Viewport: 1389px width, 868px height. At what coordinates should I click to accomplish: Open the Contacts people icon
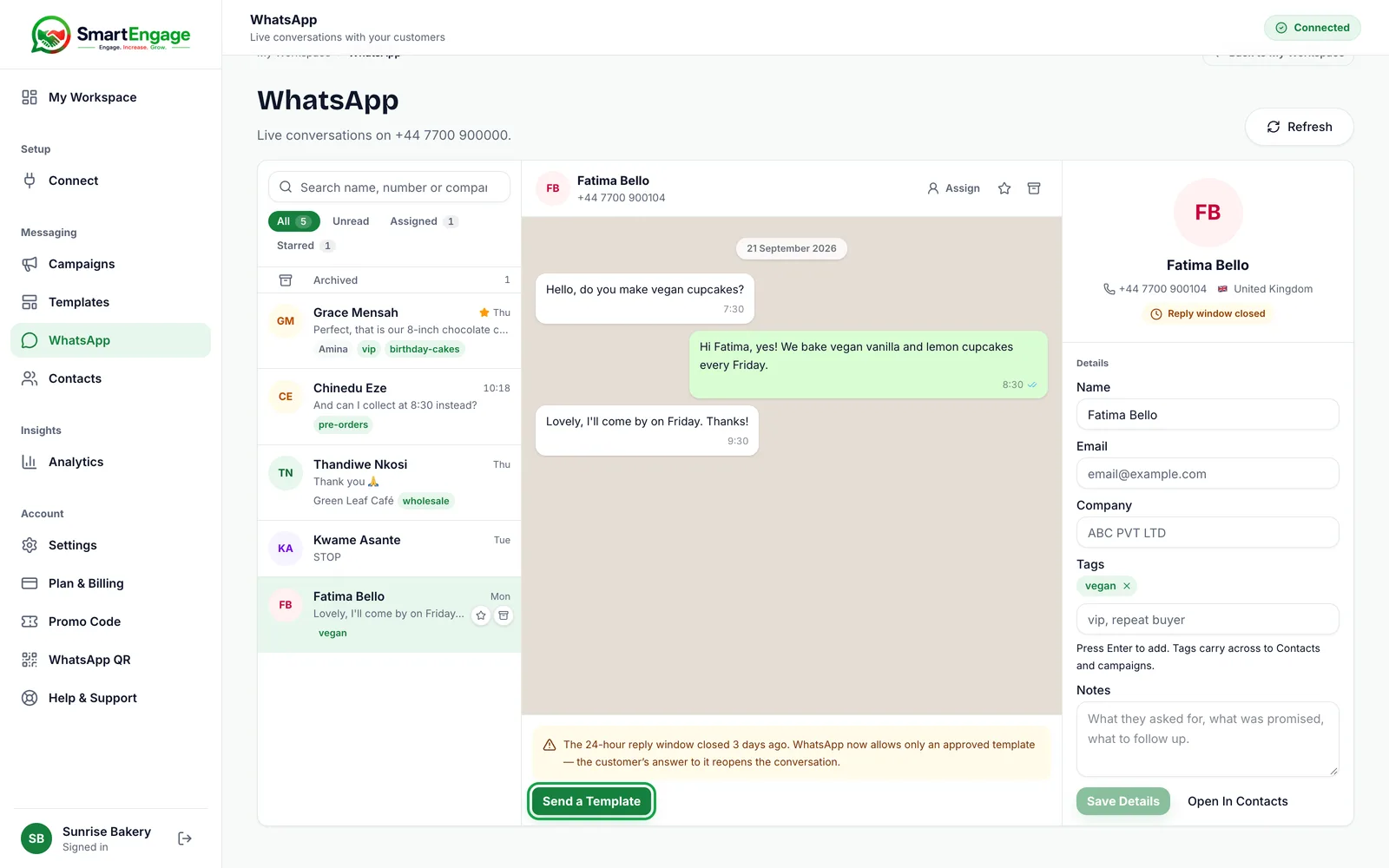coord(30,378)
